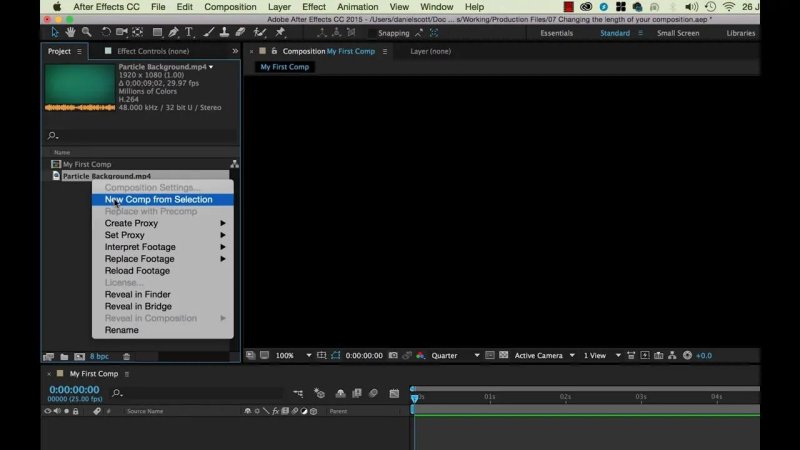Click the +0.0 exposure value

click(704, 356)
